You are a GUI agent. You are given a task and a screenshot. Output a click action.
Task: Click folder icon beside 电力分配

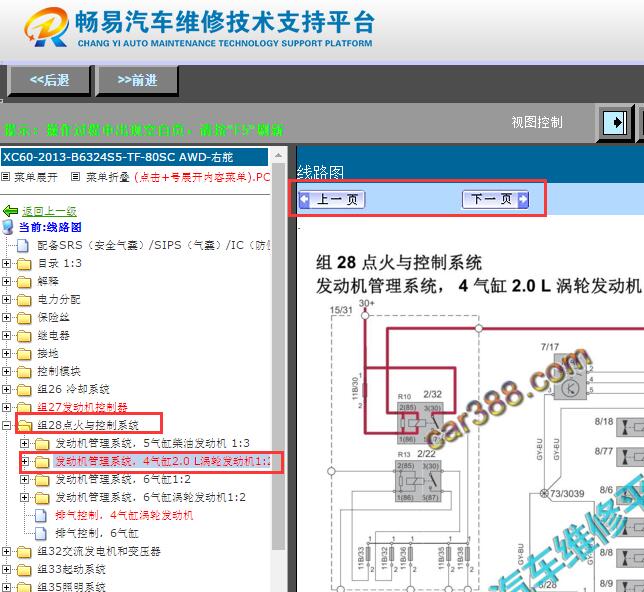(24, 299)
